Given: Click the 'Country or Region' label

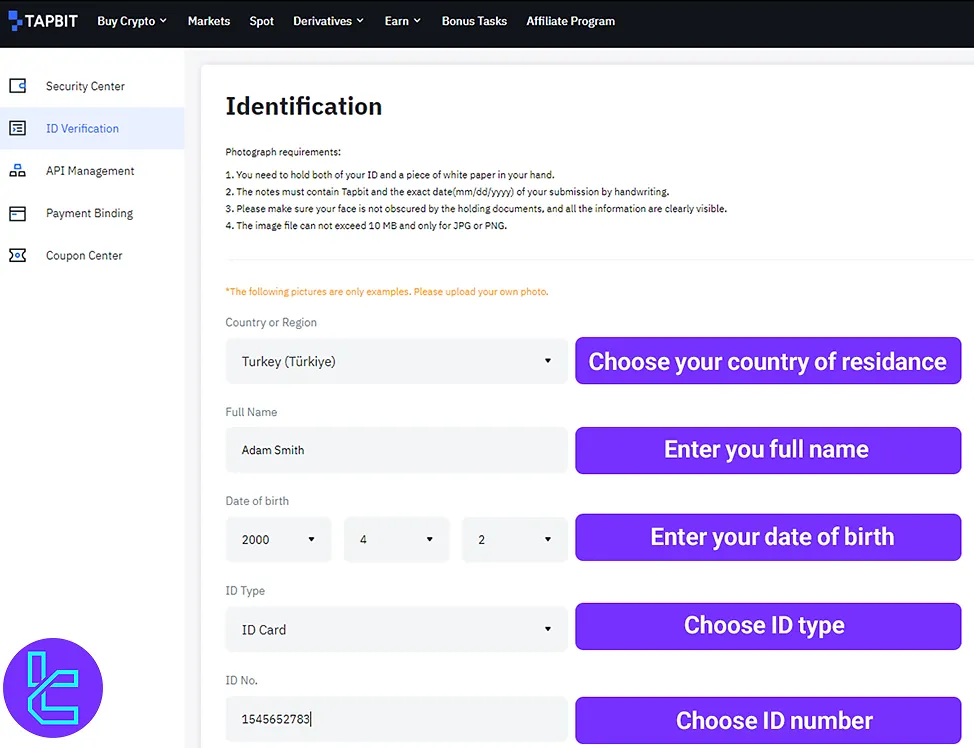Looking at the screenshot, I should [271, 322].
